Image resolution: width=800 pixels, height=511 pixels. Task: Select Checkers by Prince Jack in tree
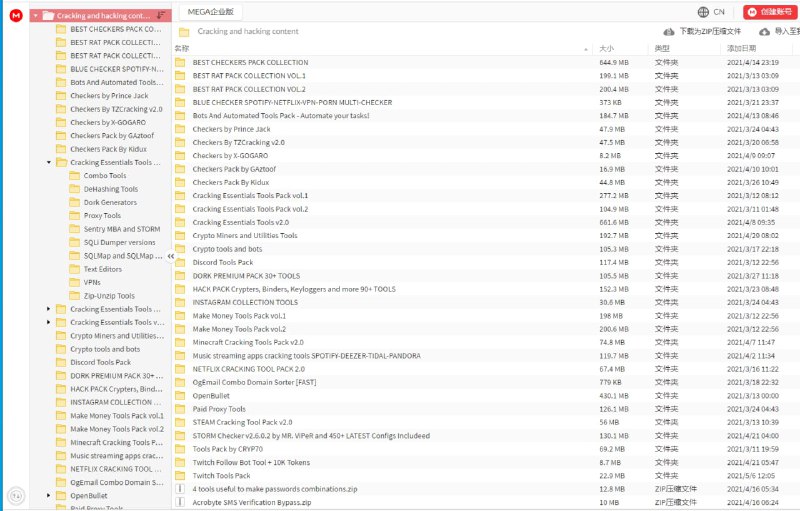coord(109,95)
